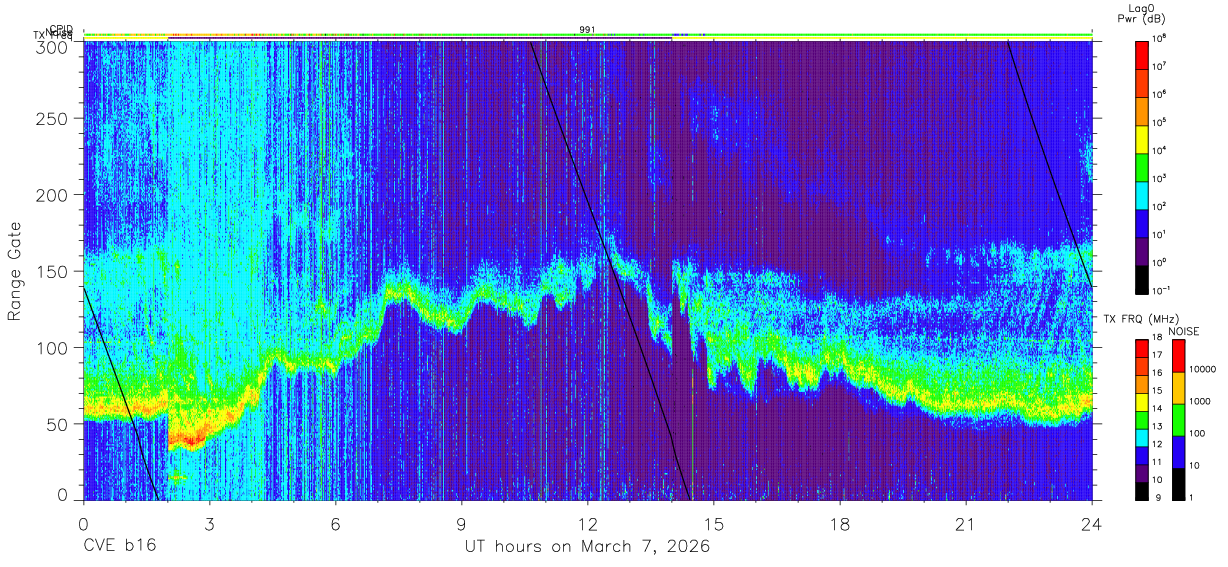Click the '991' CPID value above plot
This screenshot has height=567, width=1228.
(x=587, y=30)
